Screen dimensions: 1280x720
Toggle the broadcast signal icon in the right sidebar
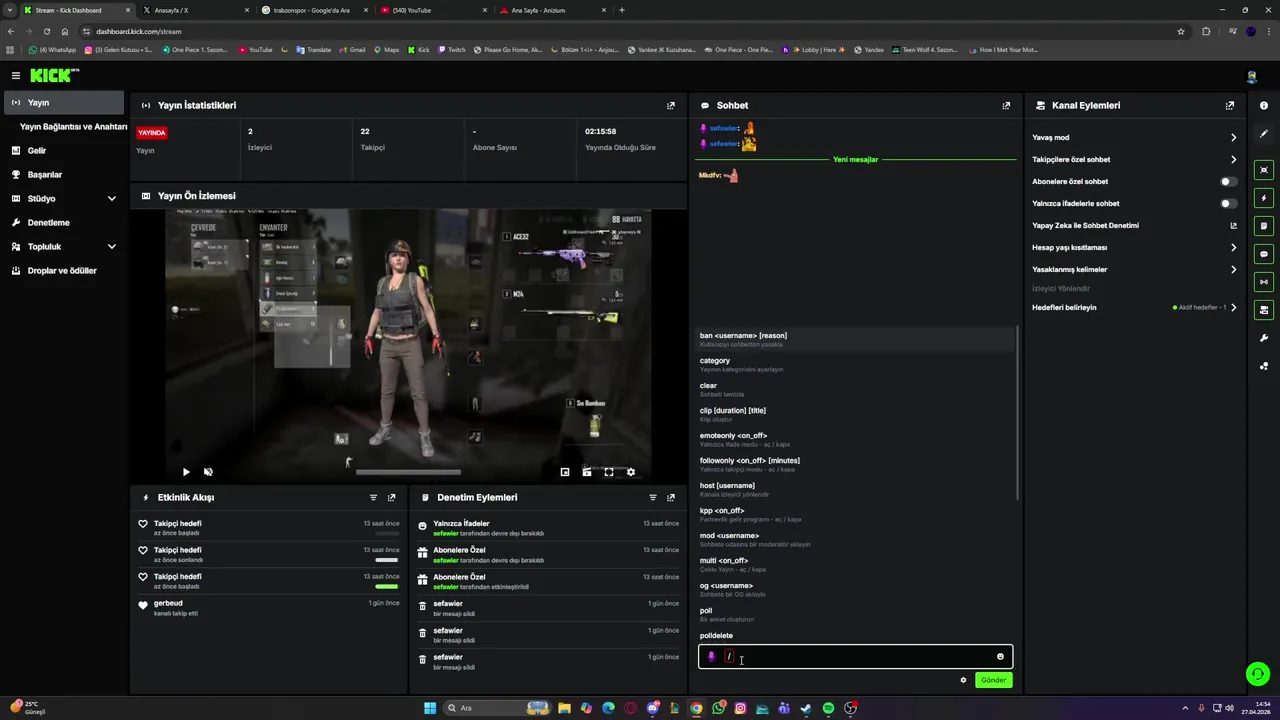click(x=1264, y=282)
